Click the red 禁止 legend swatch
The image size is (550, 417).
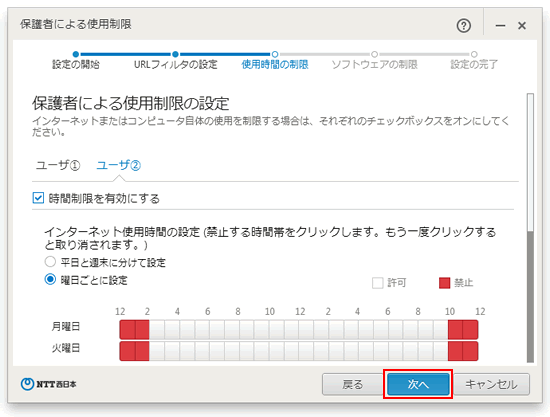444,283
